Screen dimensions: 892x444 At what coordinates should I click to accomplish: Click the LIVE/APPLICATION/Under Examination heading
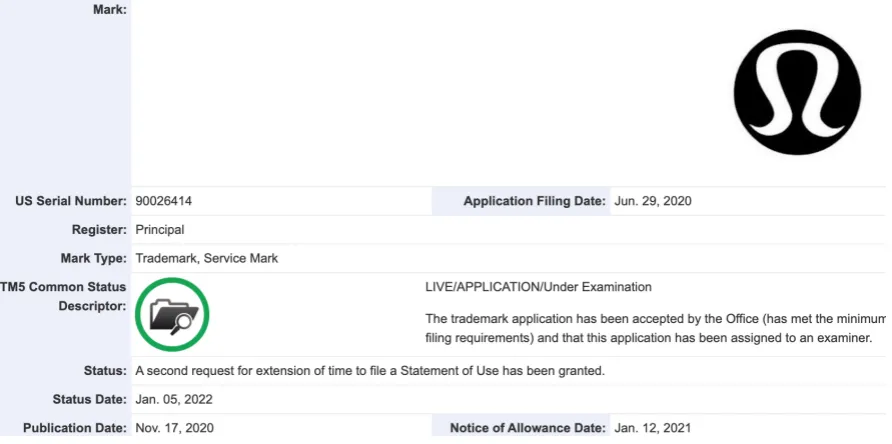[x=538, y=287]
